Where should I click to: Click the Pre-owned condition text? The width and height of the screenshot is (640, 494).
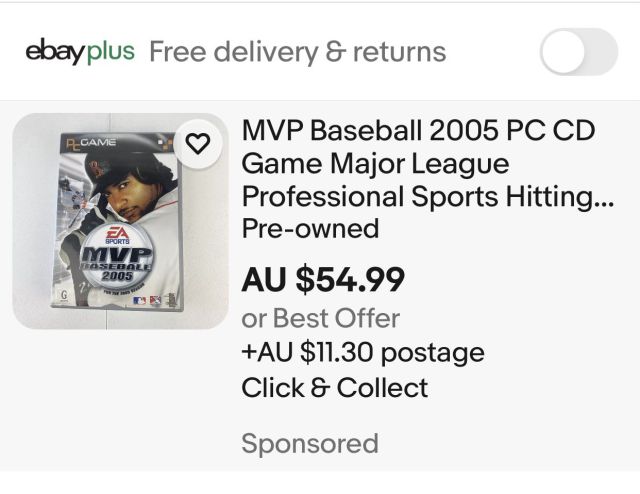point(310,228)
